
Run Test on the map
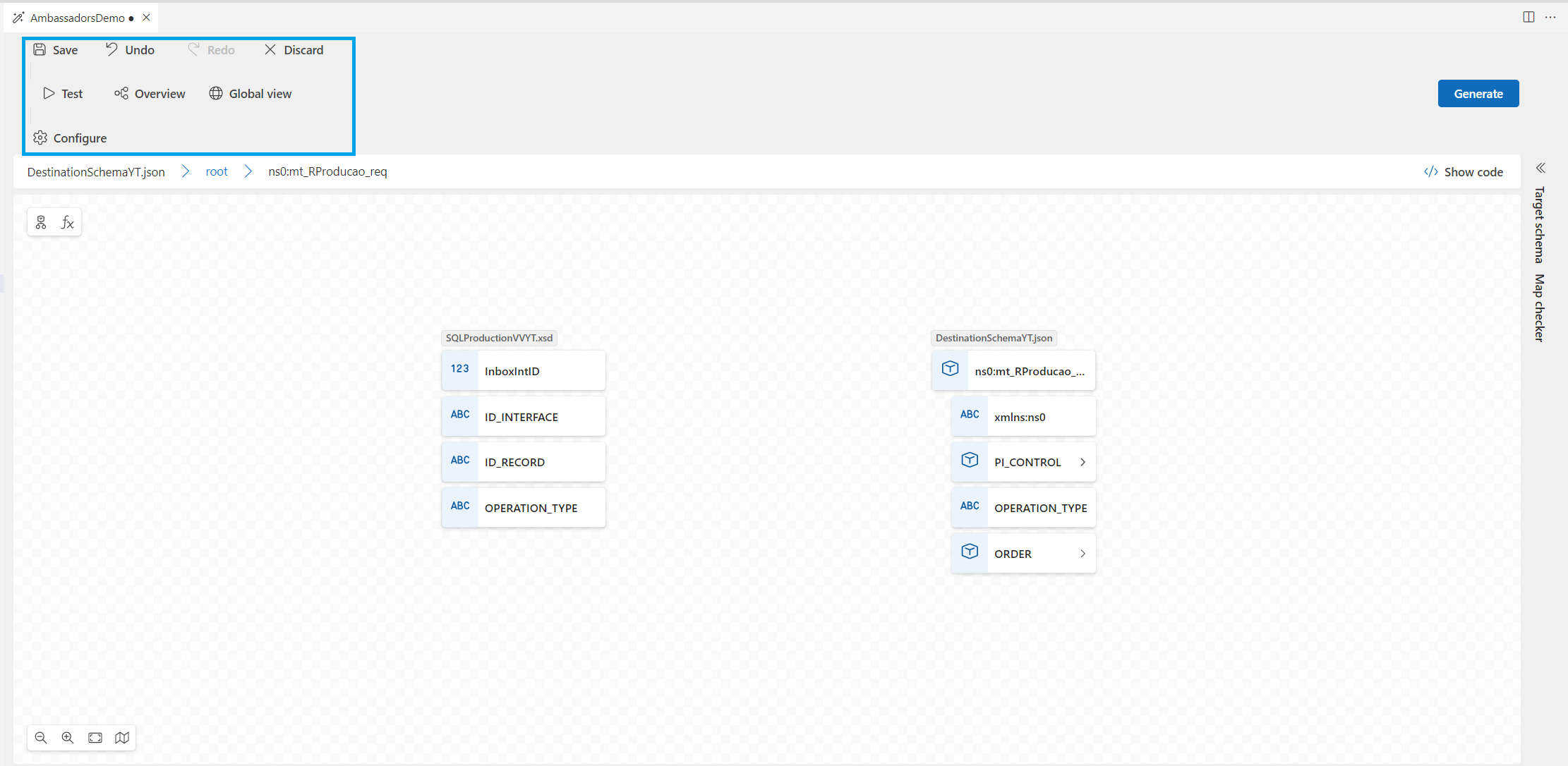click(63, 93)
